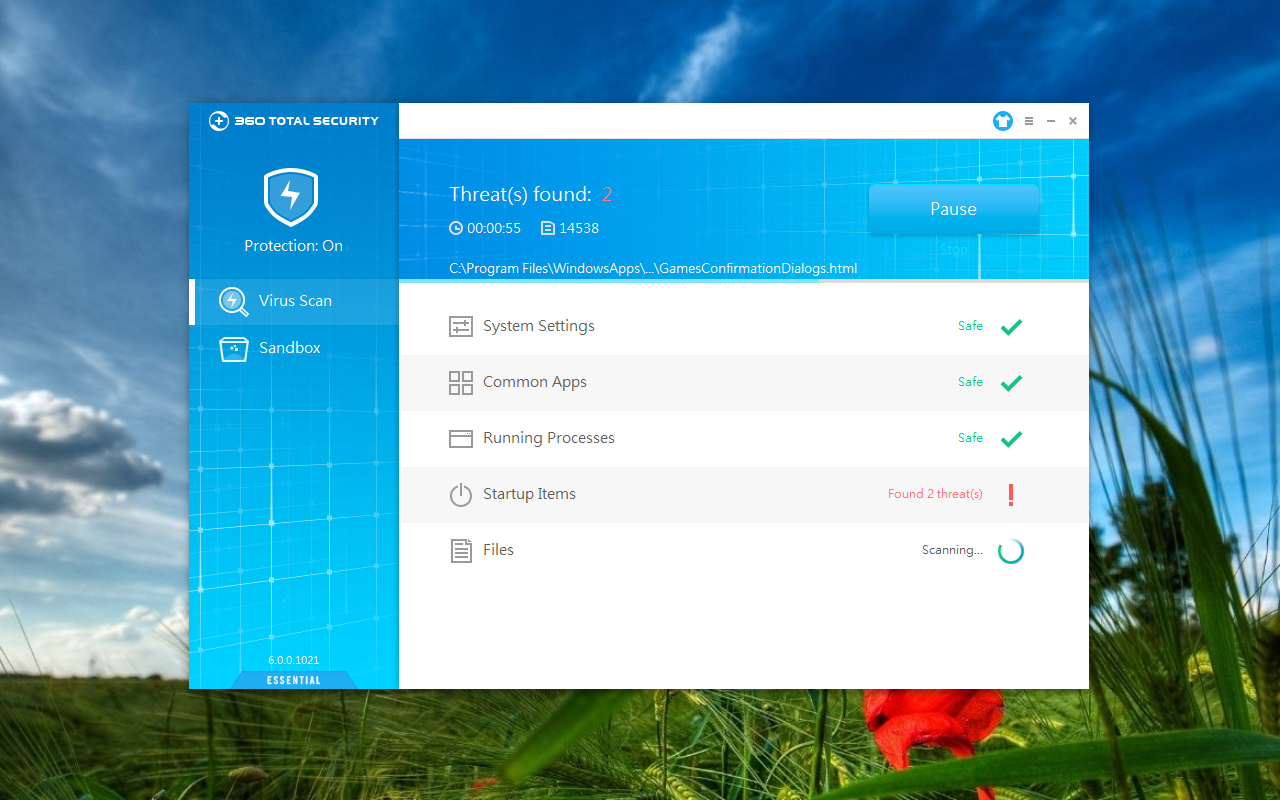This screenshot has width=1280, height=800.
Task: Click the System Settings sliders icon
Action: [x=460, y=327]
